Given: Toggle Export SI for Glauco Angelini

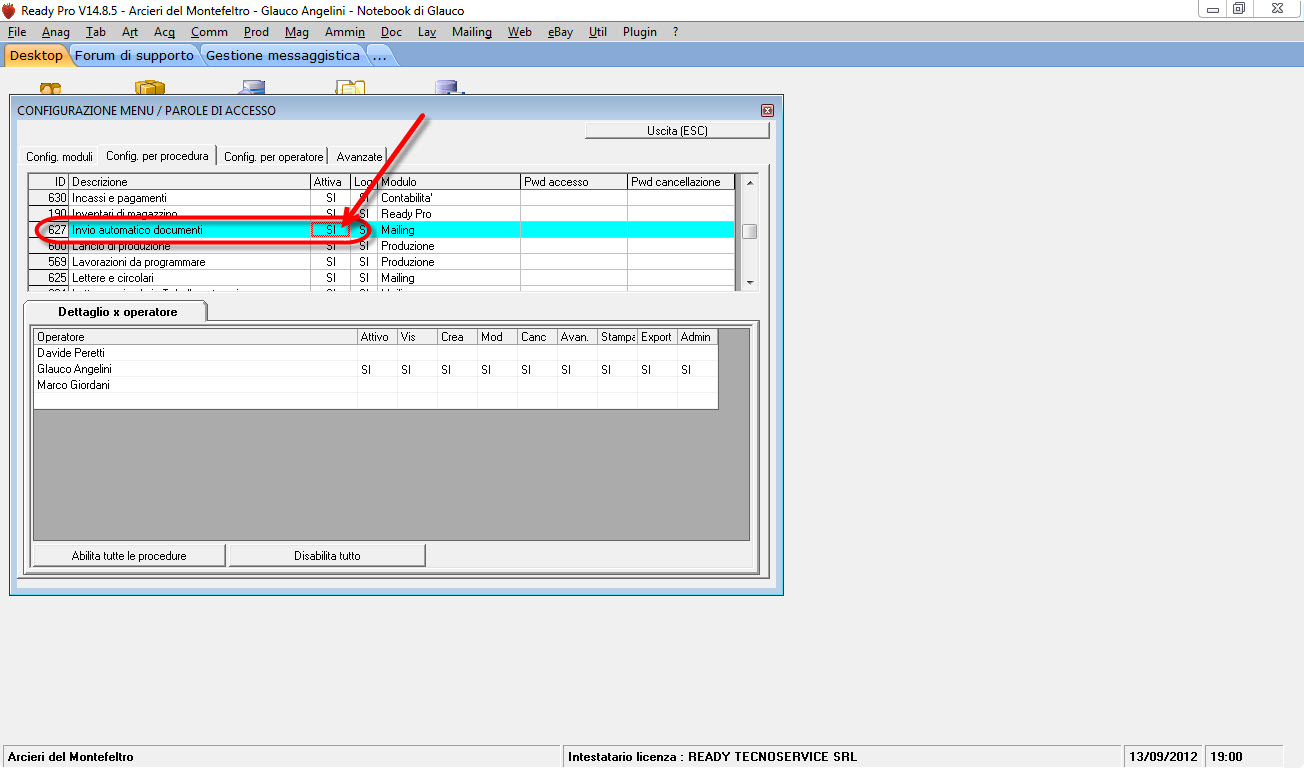Looking at the screenshot, I should point(657,369).
